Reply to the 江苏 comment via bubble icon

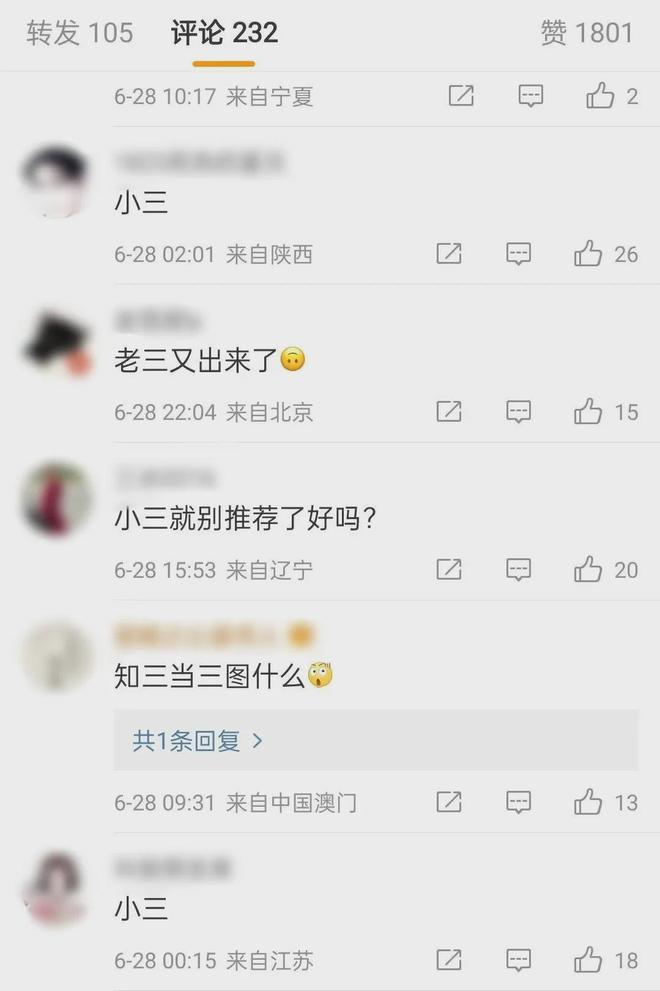(518, 960)
